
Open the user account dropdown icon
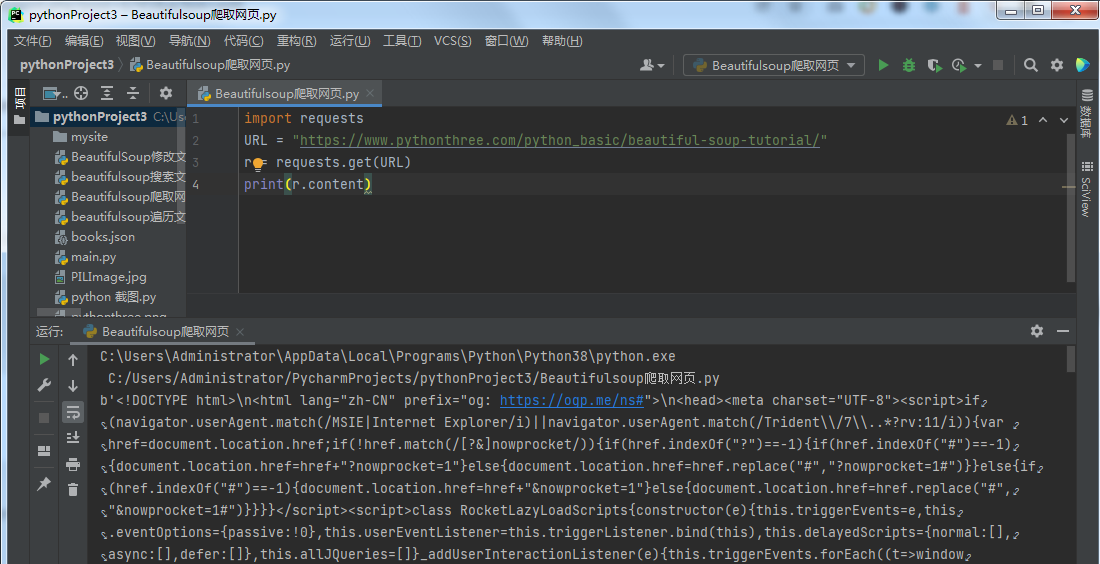(x=652, y=65)
